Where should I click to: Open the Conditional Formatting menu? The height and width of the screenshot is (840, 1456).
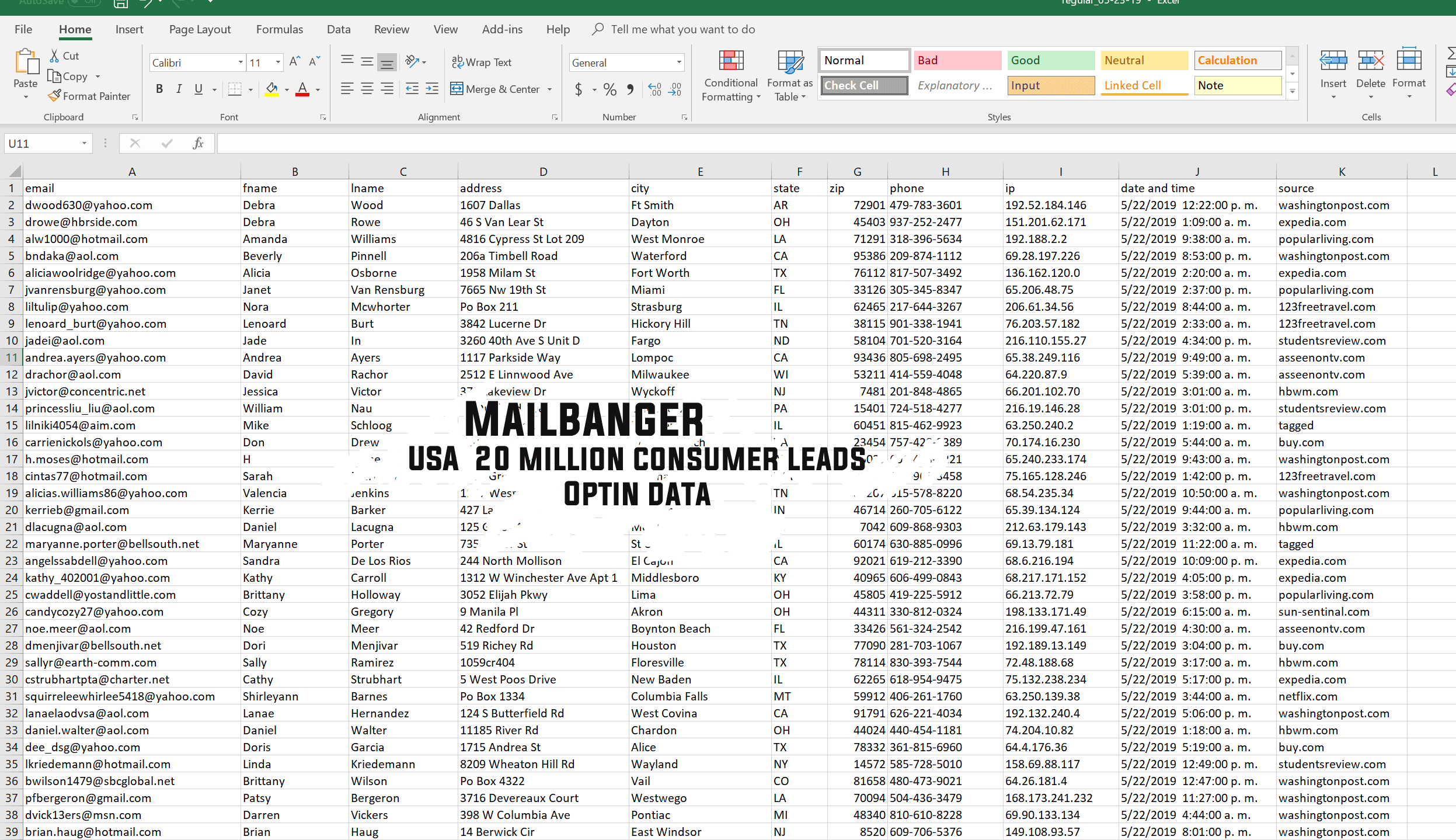pos(731,76)
